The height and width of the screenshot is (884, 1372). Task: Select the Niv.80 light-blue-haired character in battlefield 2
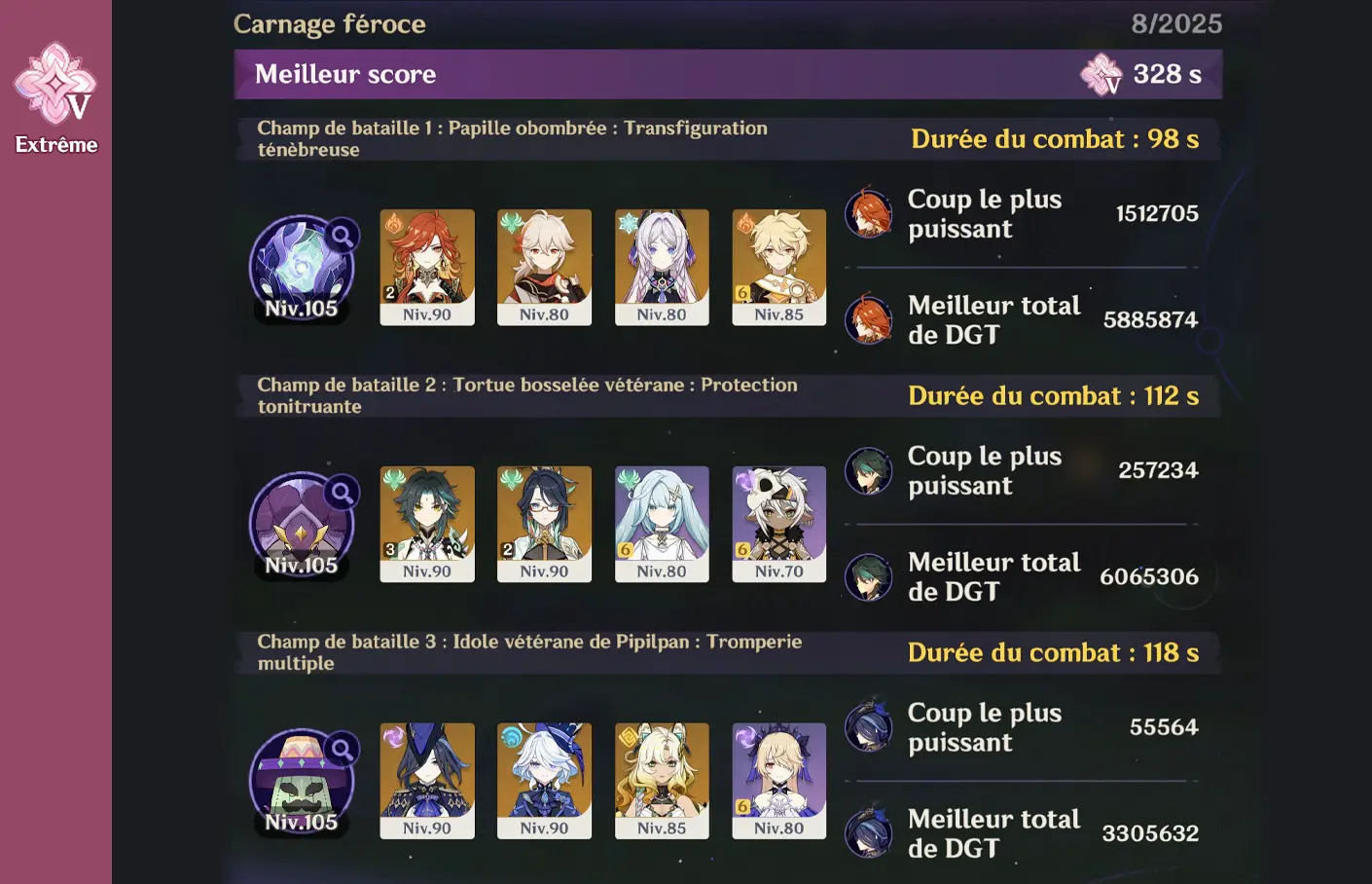click(662, 524)
